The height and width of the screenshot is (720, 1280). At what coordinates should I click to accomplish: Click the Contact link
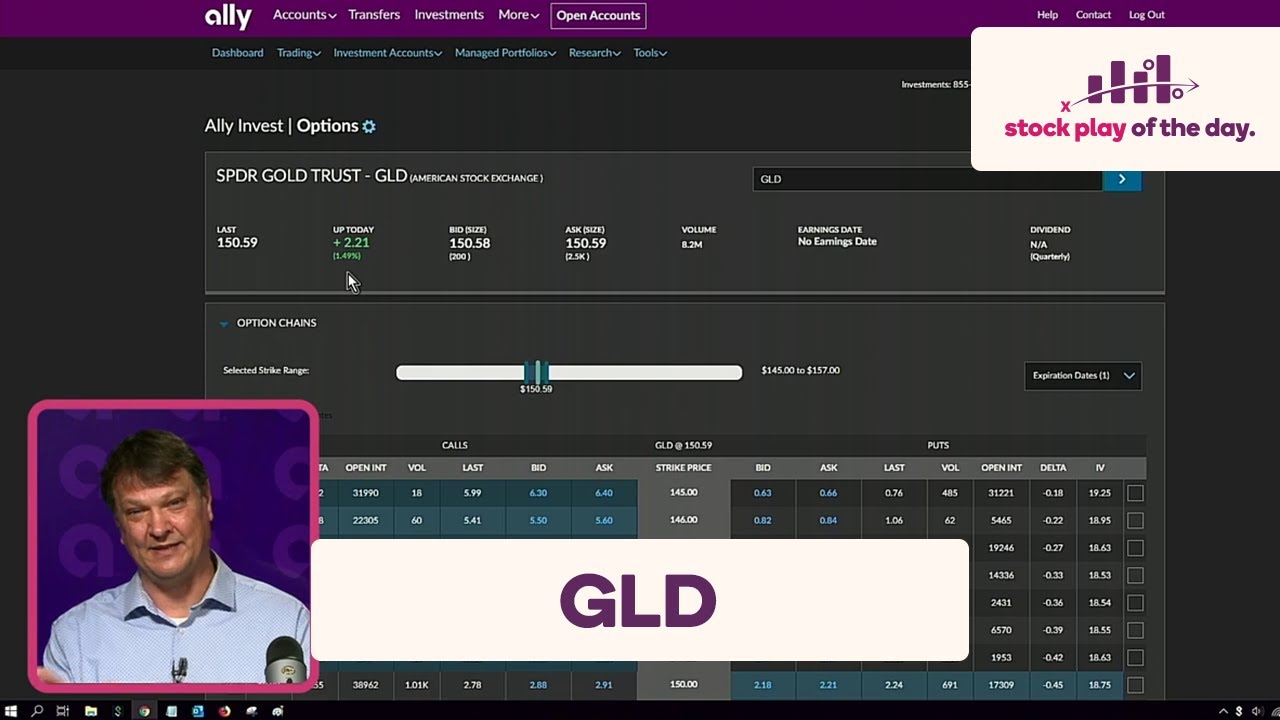(1093, 15)
